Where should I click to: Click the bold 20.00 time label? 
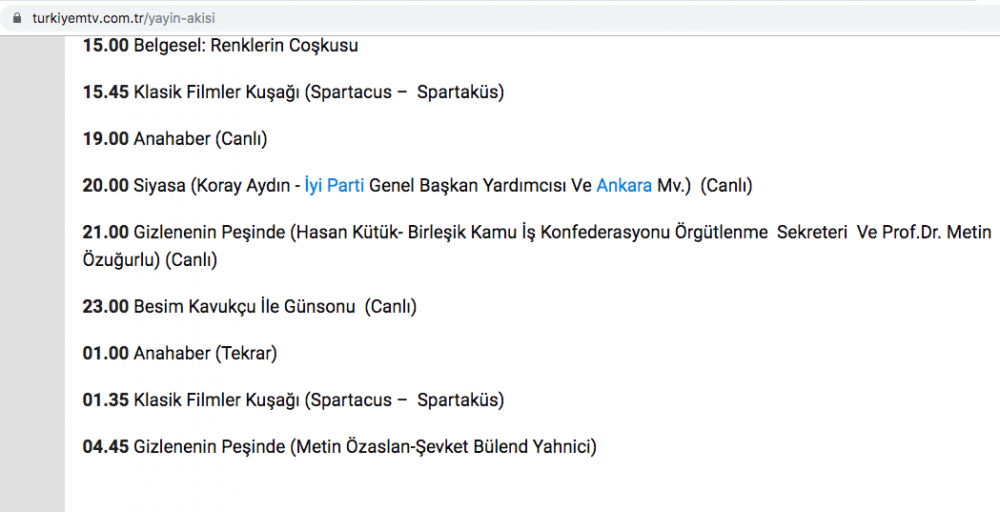tap(106, 186)
